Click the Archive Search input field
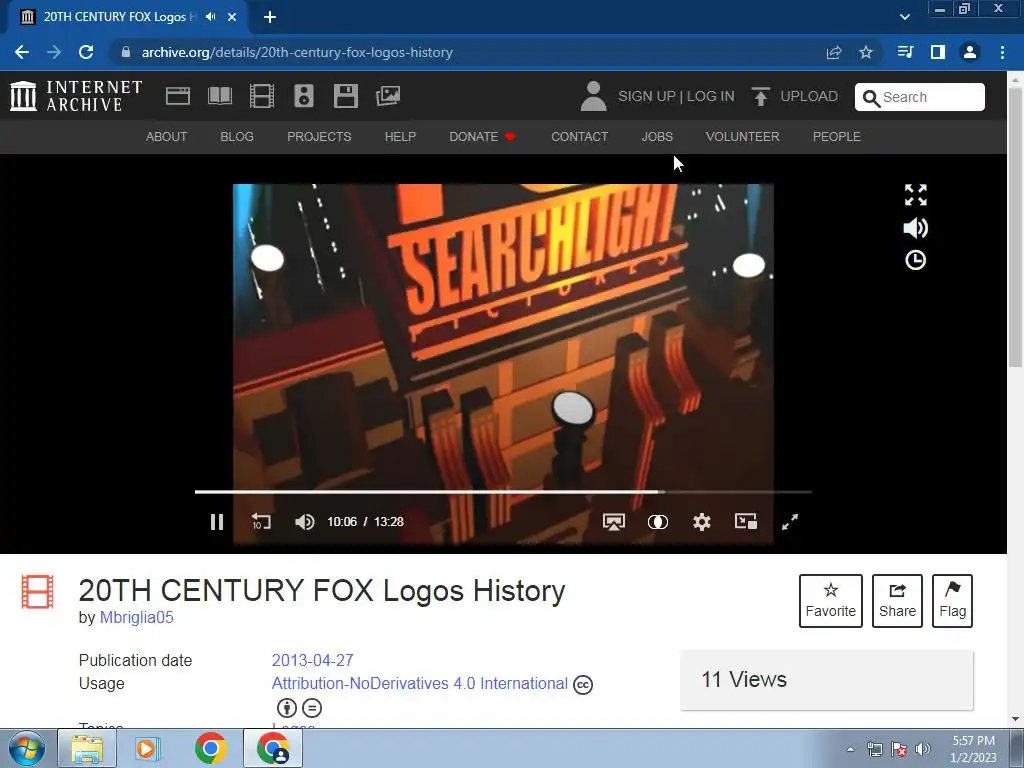Image resolution: width=1024 pixels, height=768 pixels. [920, 97]
